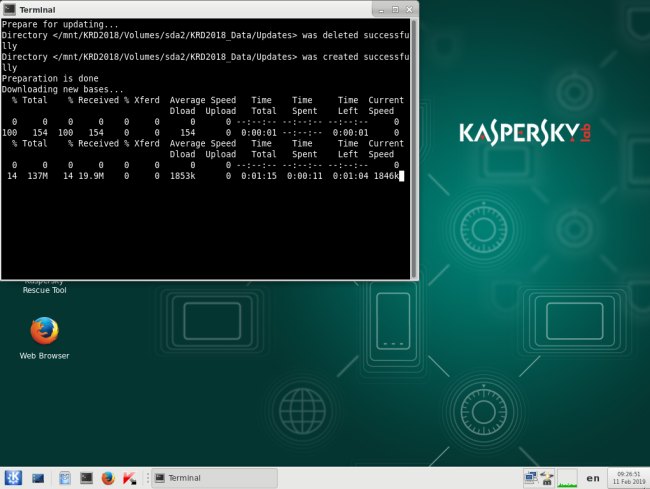Launch Firefox from the taskbar icon
650x489 pixels.
point(108,478)
